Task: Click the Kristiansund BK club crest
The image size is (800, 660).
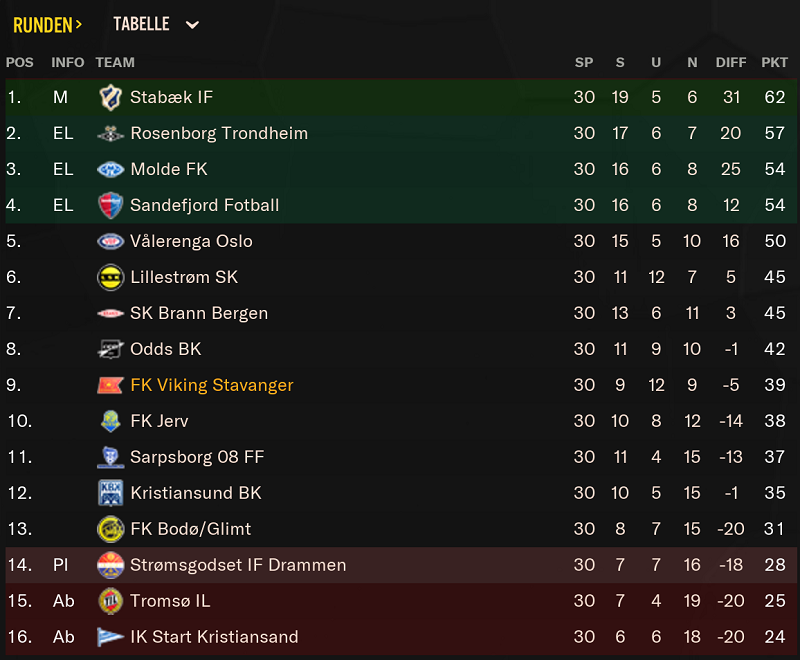Action: click(x=110, y=493)
